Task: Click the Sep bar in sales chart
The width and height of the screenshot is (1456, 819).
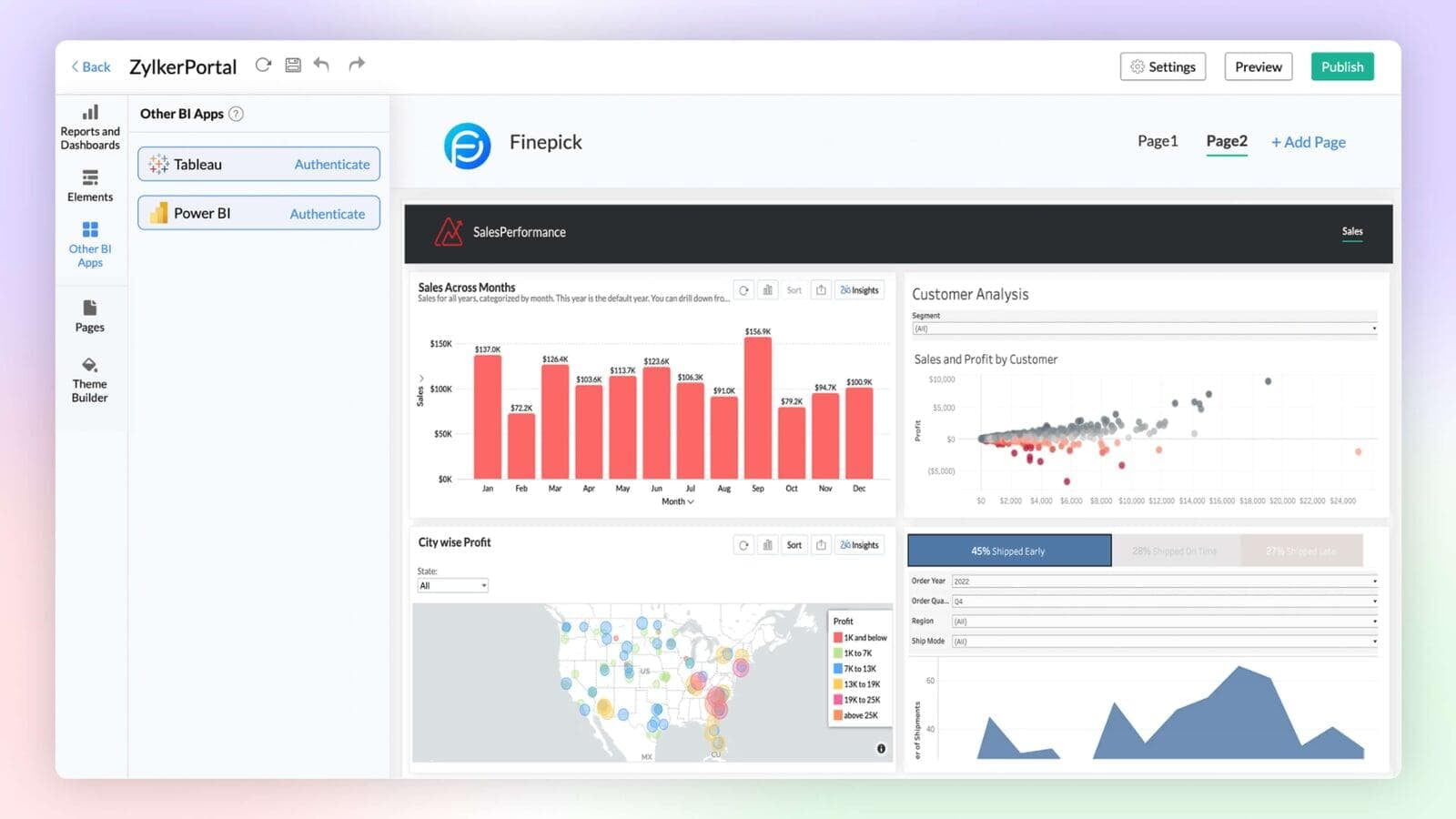Action: pos(758,408)
